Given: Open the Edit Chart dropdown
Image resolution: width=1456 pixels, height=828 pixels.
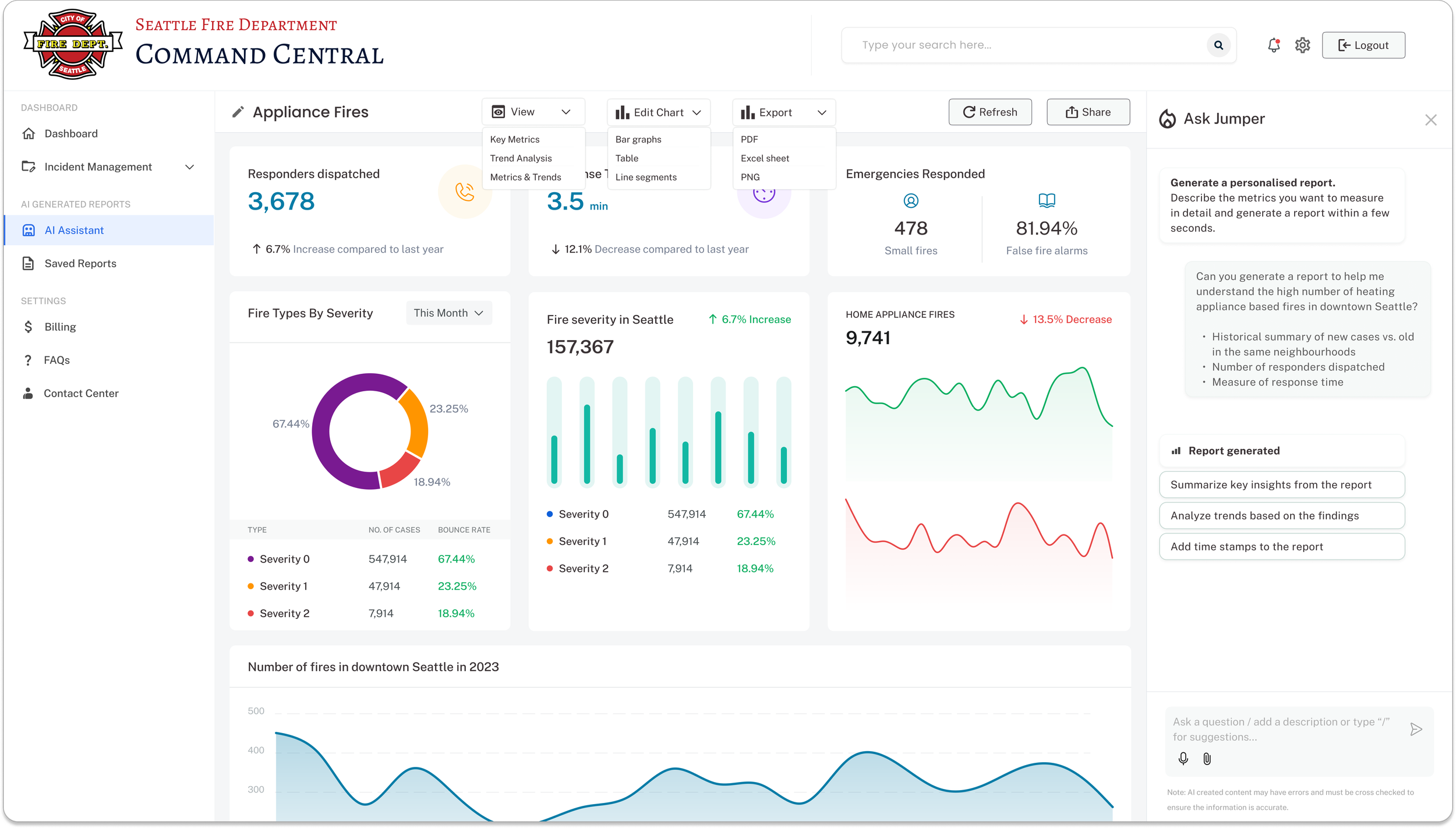Looking at the screenshot, I should coord(658,112).
